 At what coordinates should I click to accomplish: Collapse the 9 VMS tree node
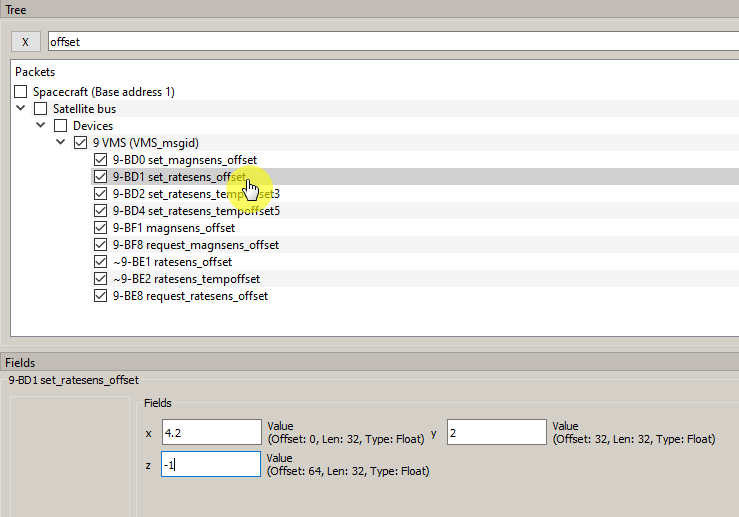[61, 143]
